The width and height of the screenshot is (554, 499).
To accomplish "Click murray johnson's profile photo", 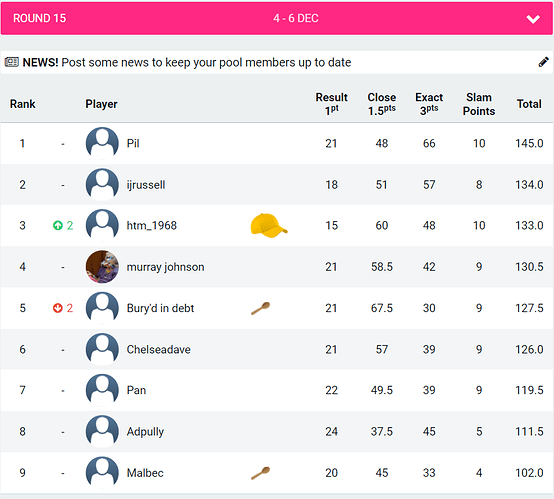I will (x=102, y=267).
